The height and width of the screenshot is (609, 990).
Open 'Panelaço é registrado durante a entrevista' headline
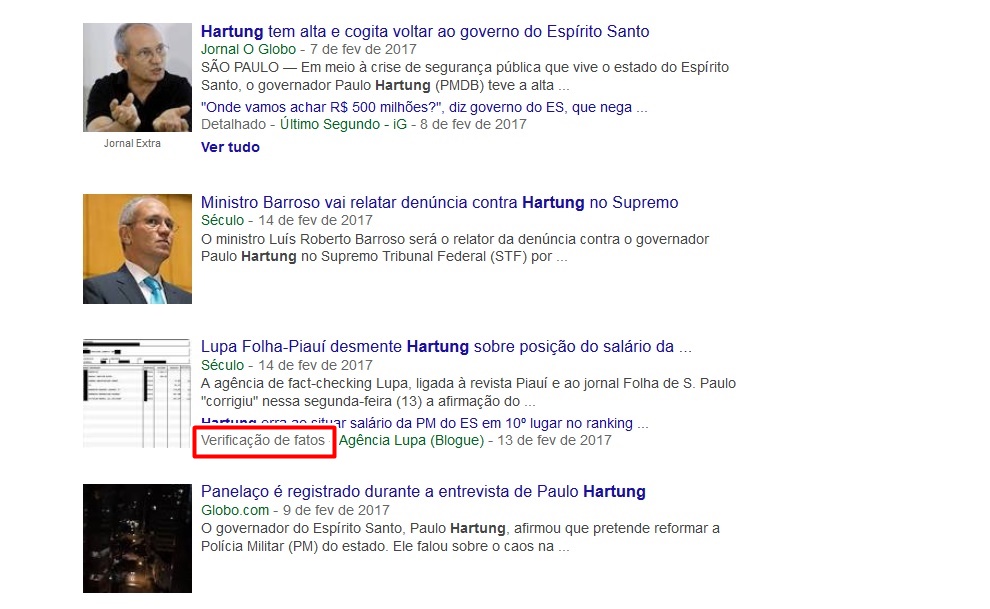423,492
